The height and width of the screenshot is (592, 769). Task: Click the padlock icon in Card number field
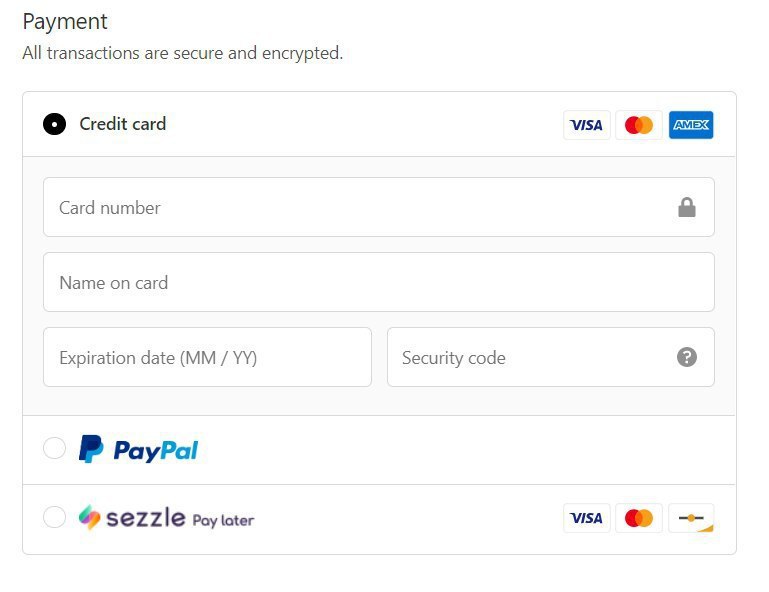pyautogui.click(x=687, y=208)
